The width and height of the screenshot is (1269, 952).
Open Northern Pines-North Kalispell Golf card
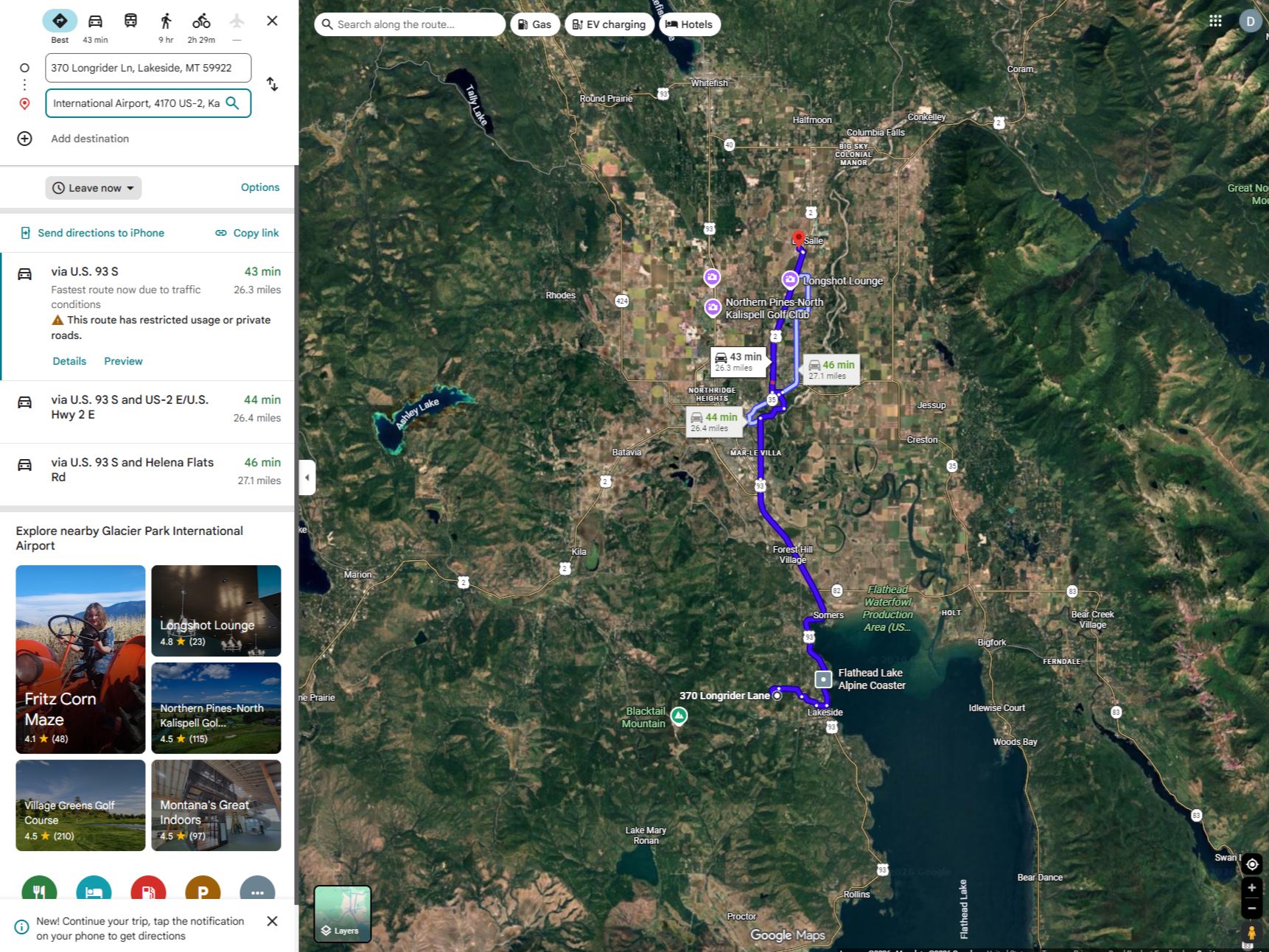tap(216, 708)
